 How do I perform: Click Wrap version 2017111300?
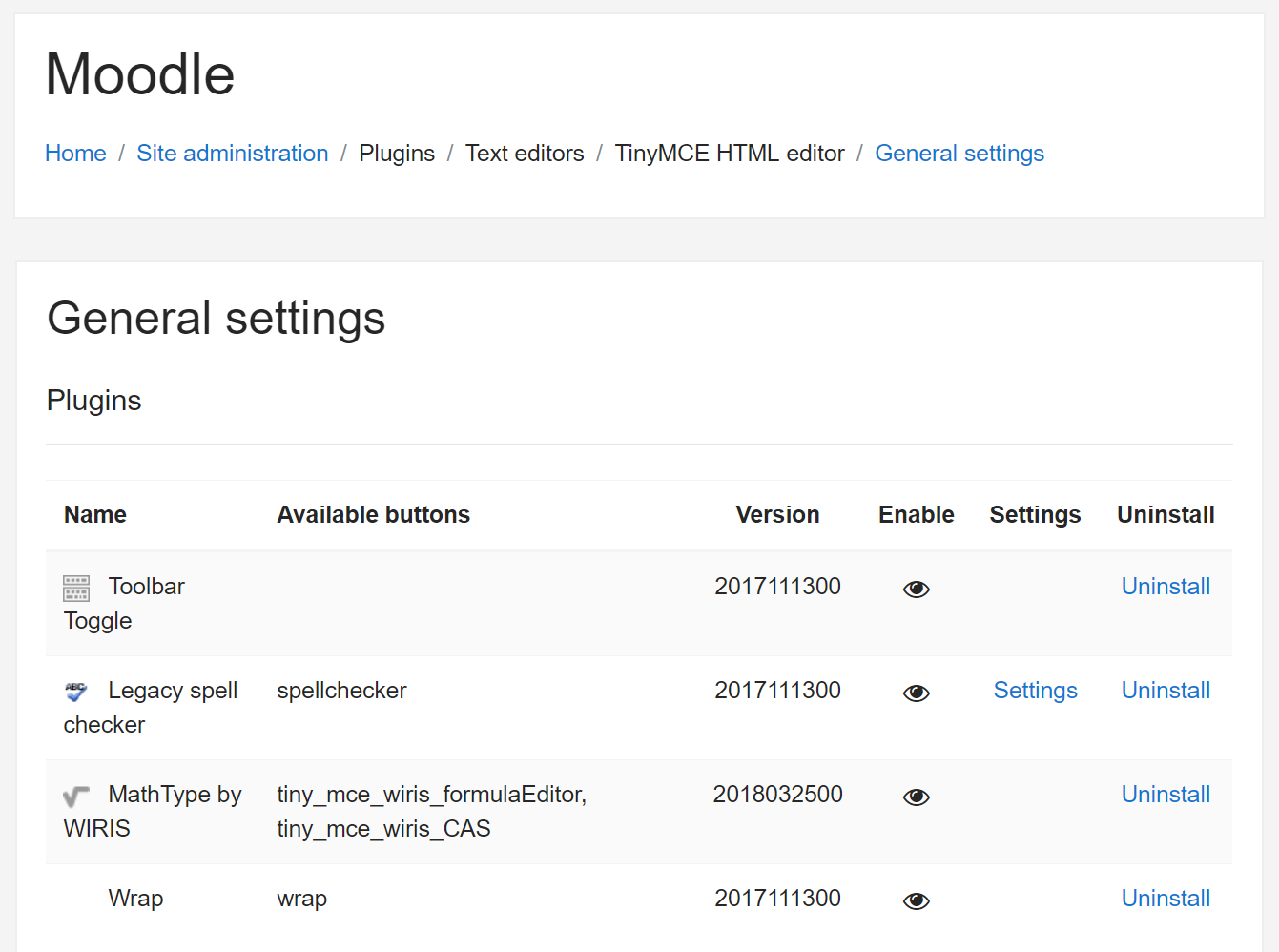[777, 899]
